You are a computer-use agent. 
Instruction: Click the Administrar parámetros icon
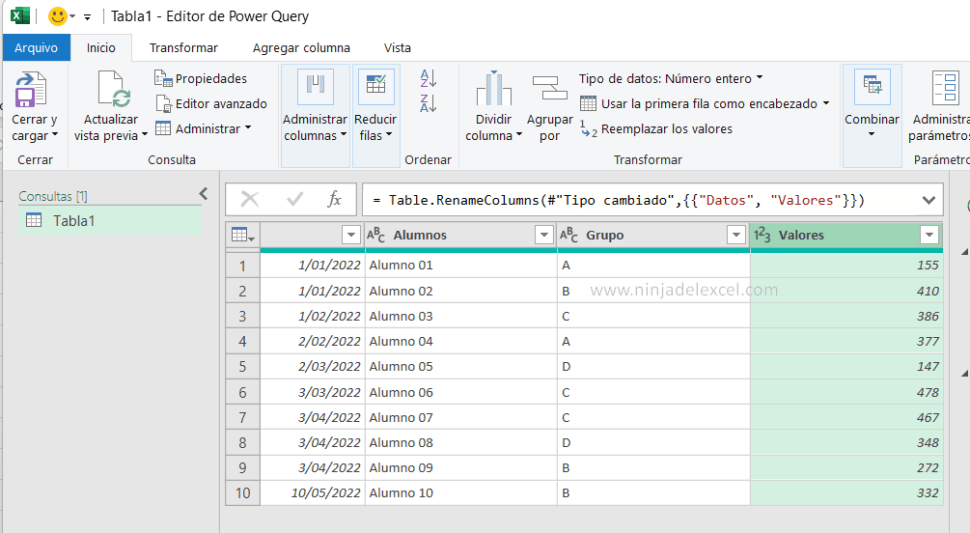pos(945,88)
